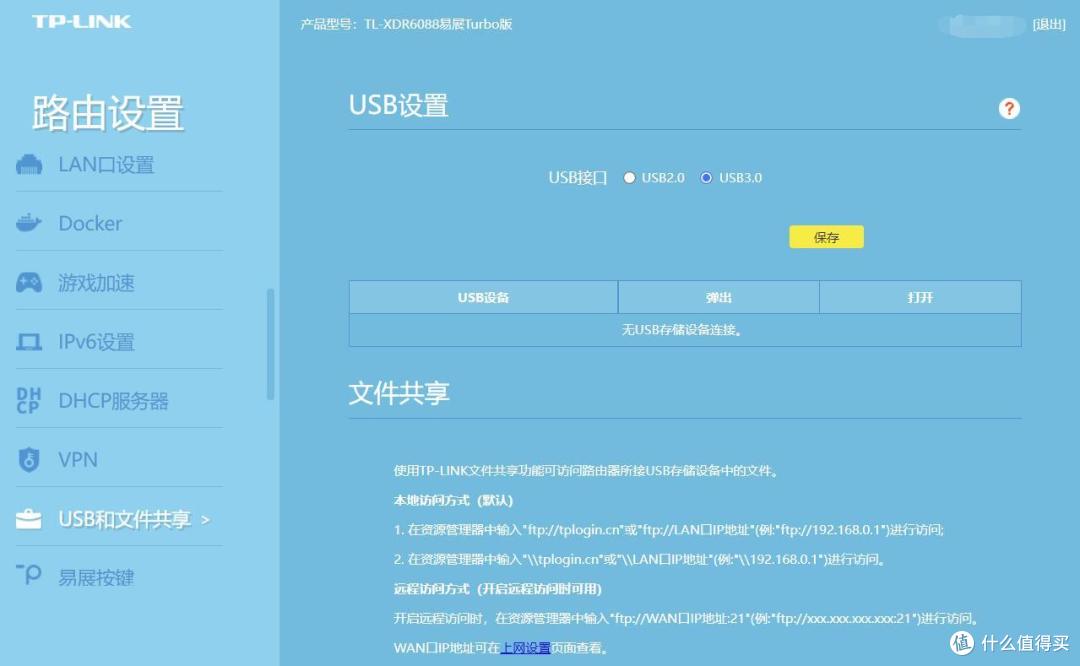Select the USB2.0 radio button
Viewport: 1080px width, 666px height.
point(629,177)
